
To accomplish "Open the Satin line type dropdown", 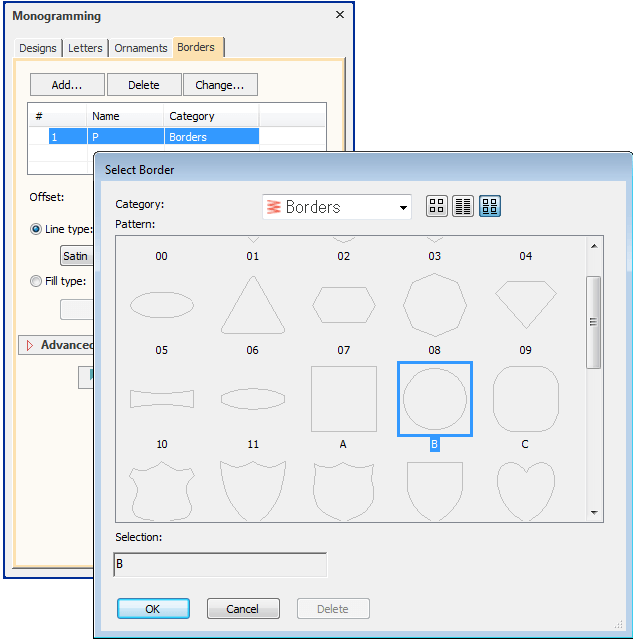I will click(x=76, y=256).
